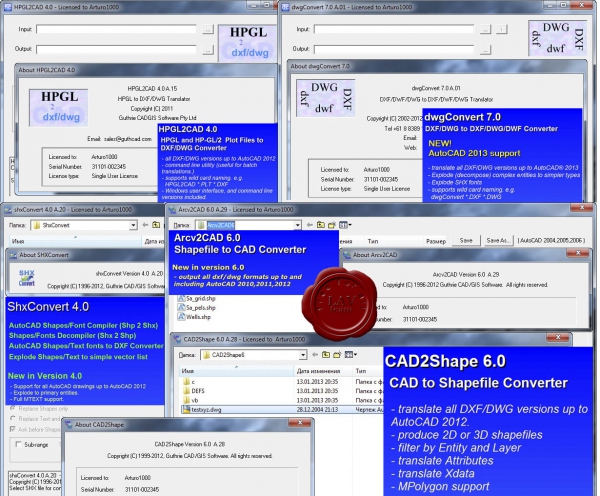The width and height of the screenshot is (600, 496).
Task: Close the About CAD2Shape dialog
Action: [x=300, y=423]
